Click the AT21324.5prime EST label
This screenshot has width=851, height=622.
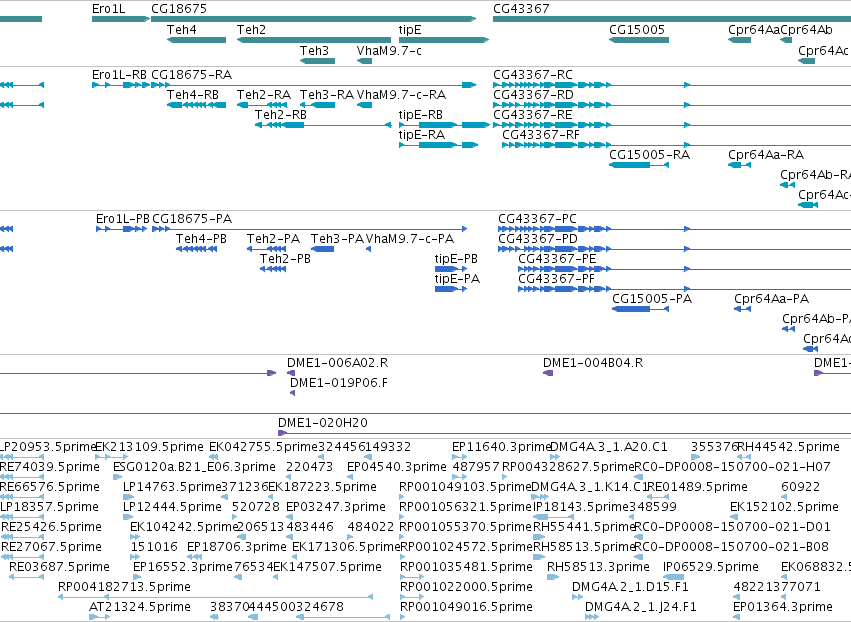point(140,607)
